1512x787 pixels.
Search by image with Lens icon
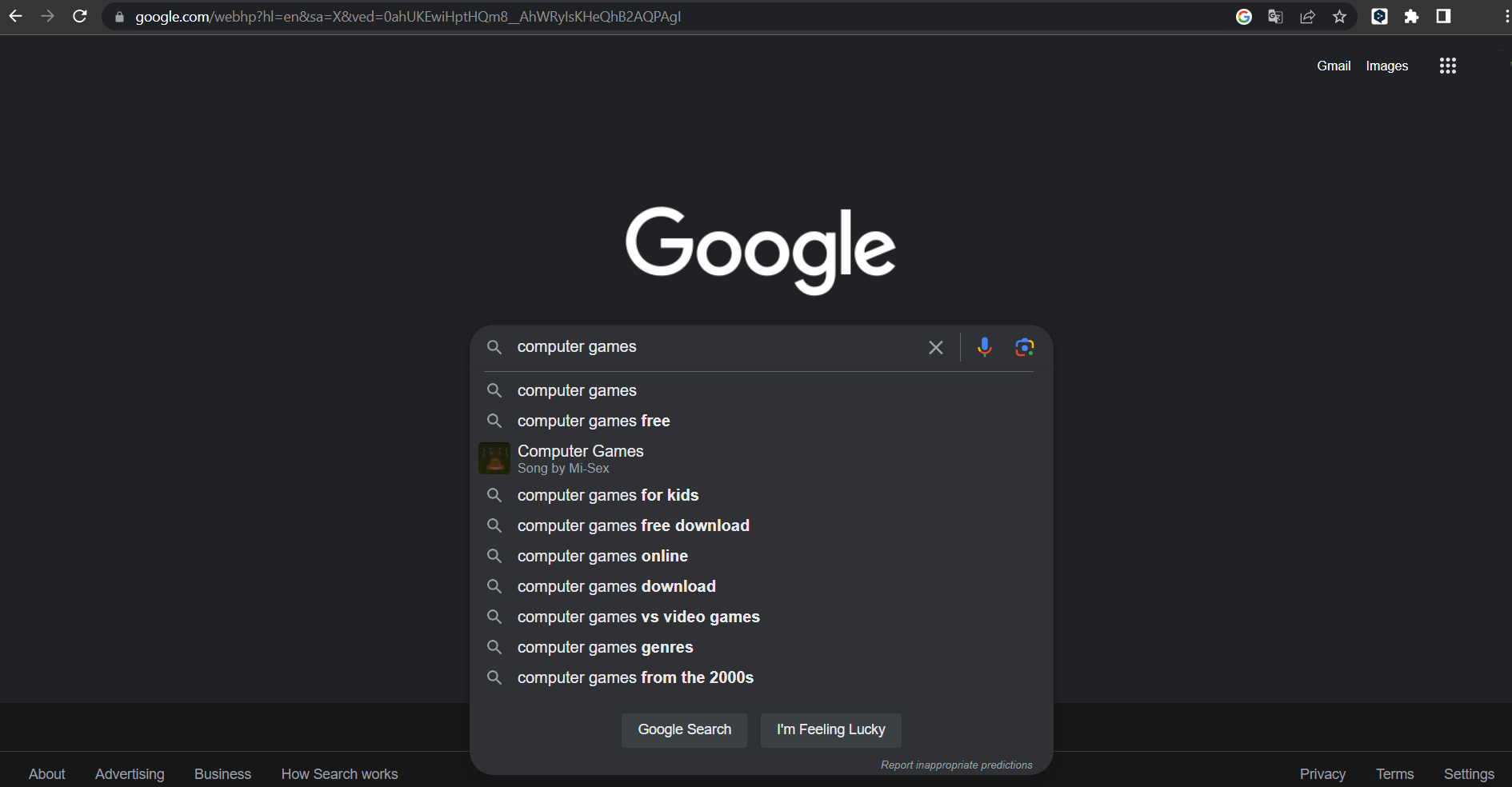[1025, 347]
